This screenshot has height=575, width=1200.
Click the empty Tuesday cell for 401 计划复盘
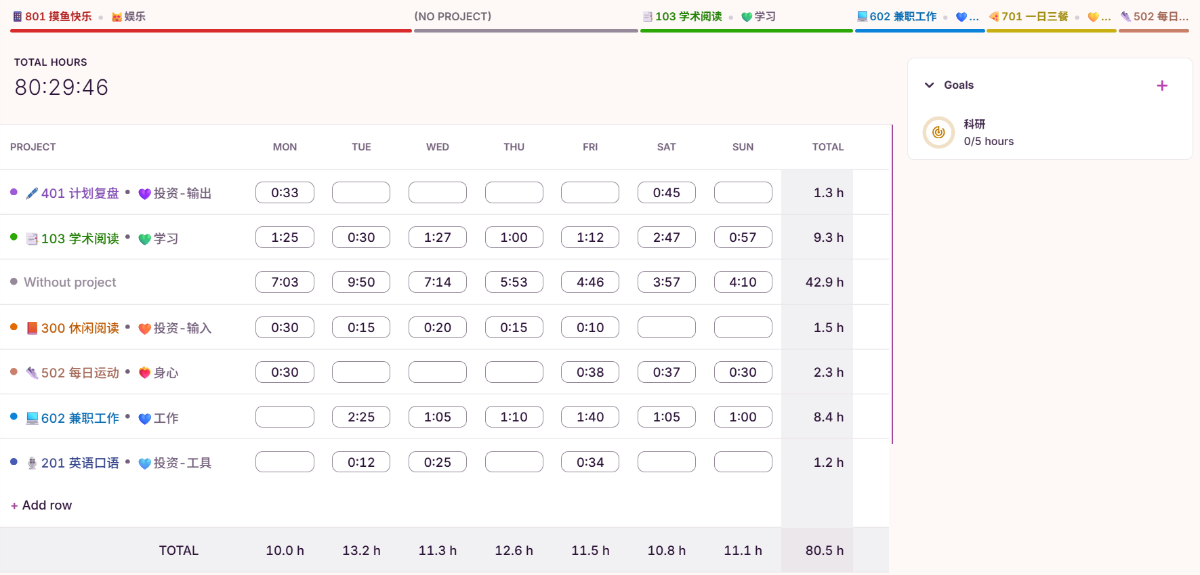point(361,192)
